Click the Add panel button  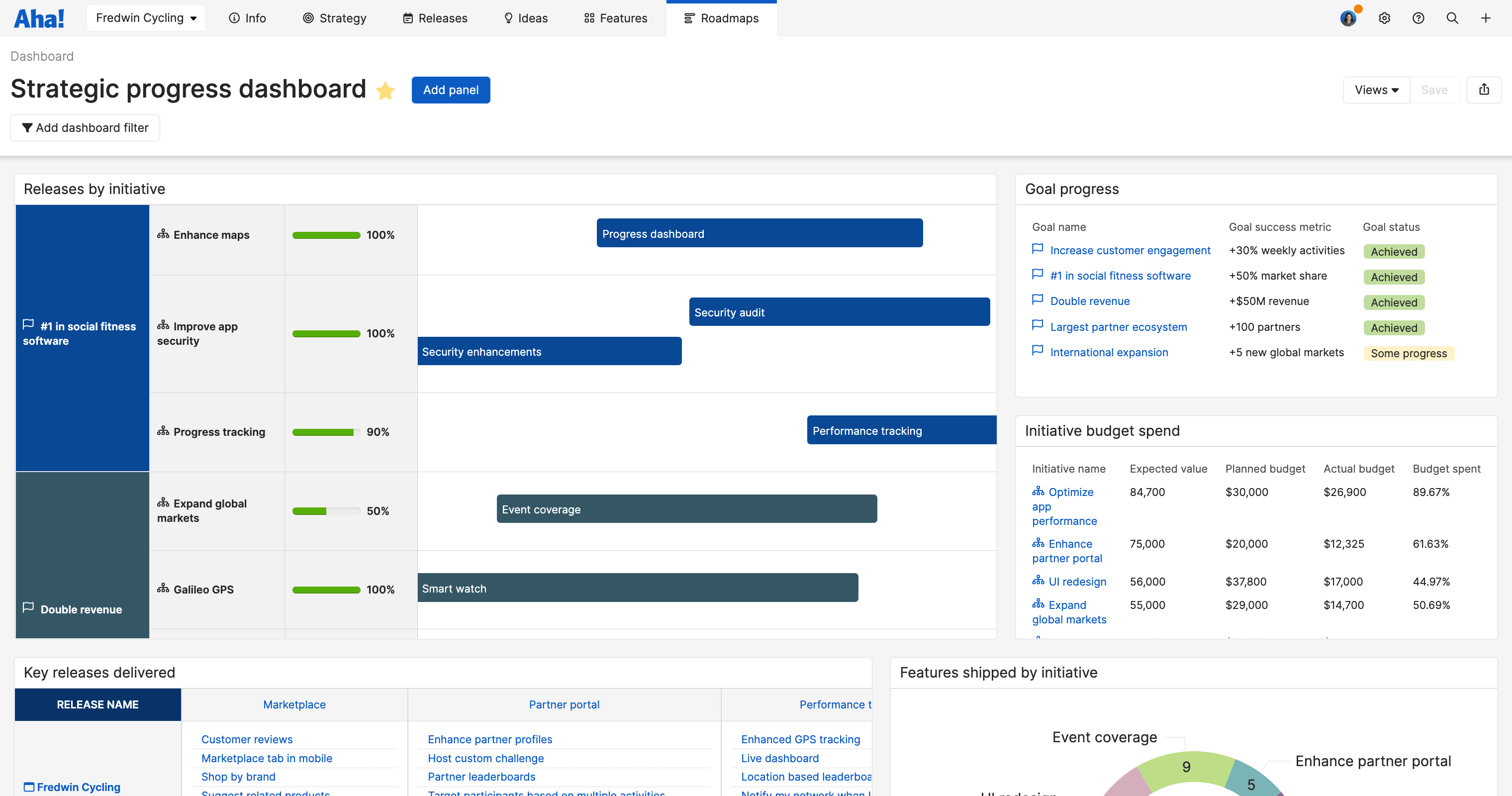451,90
